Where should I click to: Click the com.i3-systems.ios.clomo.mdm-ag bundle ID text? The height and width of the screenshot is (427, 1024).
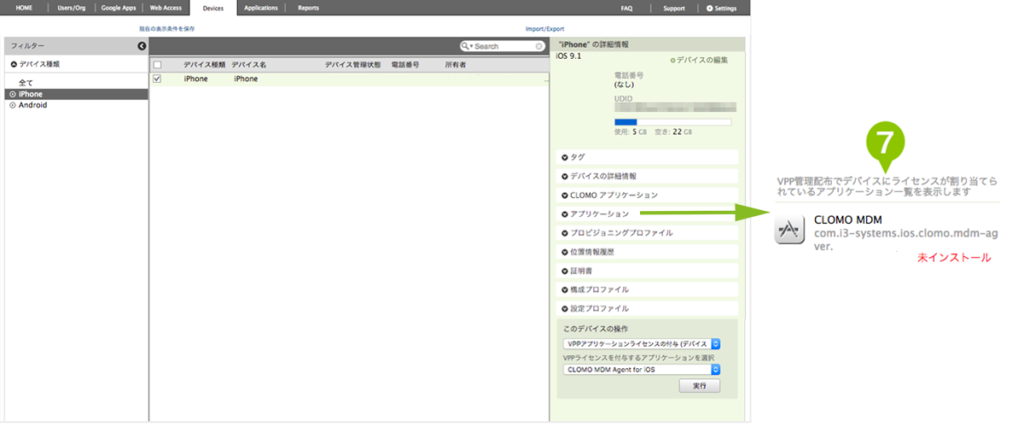click(907, 234)
